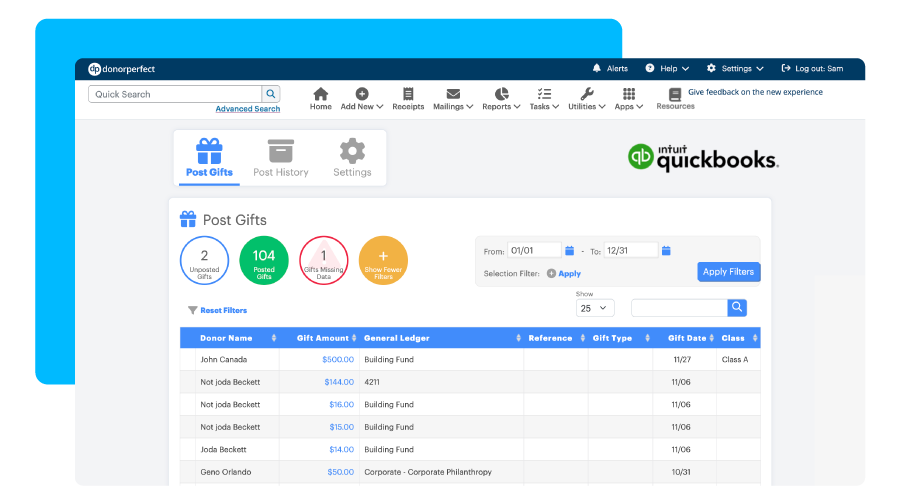
Task: Open the $14.00 gift amount
Action: click(x=341, y=449)
